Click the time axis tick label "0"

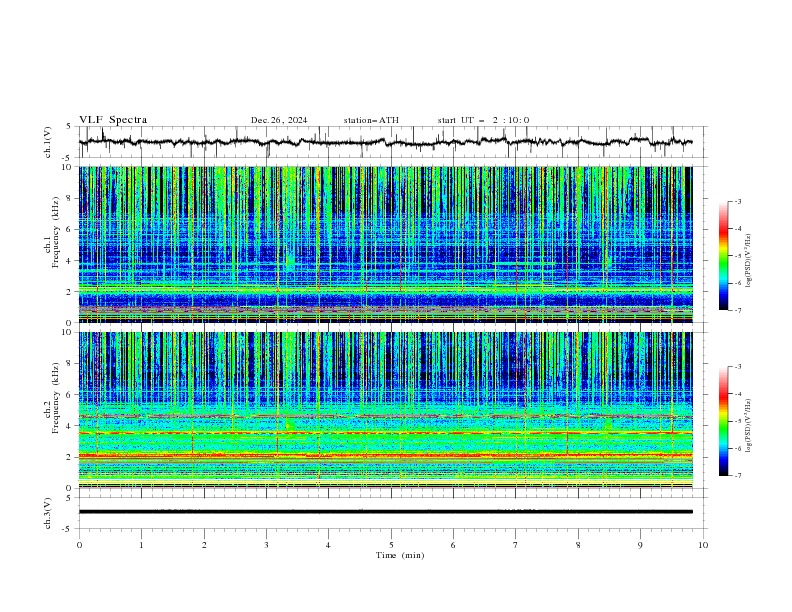tap(79, 545)
